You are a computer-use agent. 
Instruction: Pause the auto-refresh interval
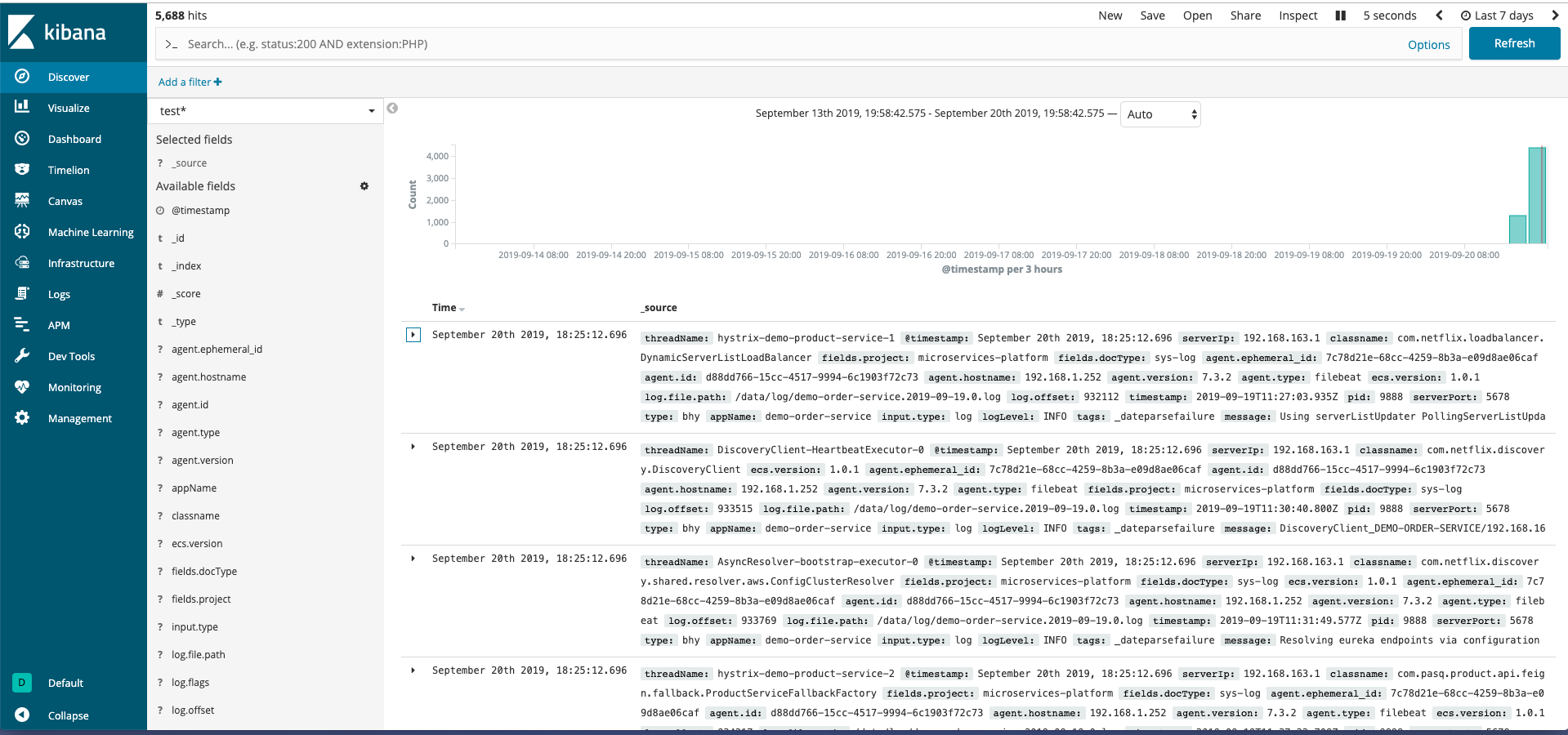1339,15
